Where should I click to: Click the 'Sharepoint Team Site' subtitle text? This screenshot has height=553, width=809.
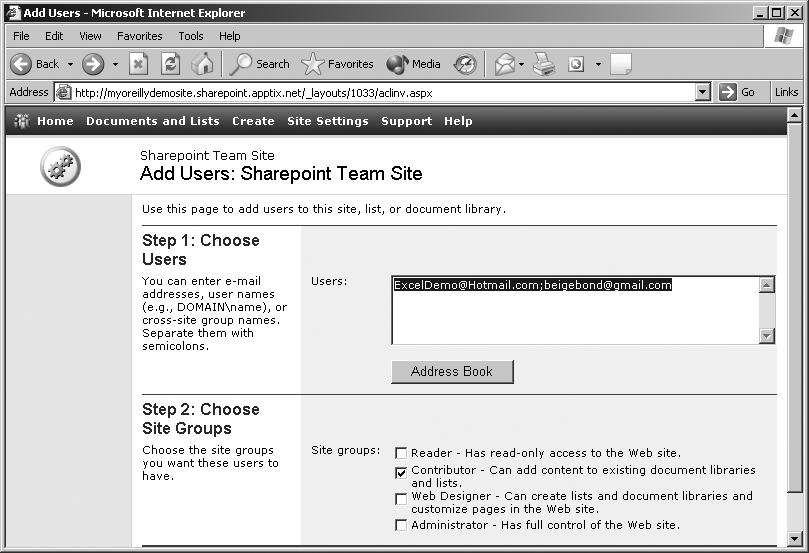[207, 155]
